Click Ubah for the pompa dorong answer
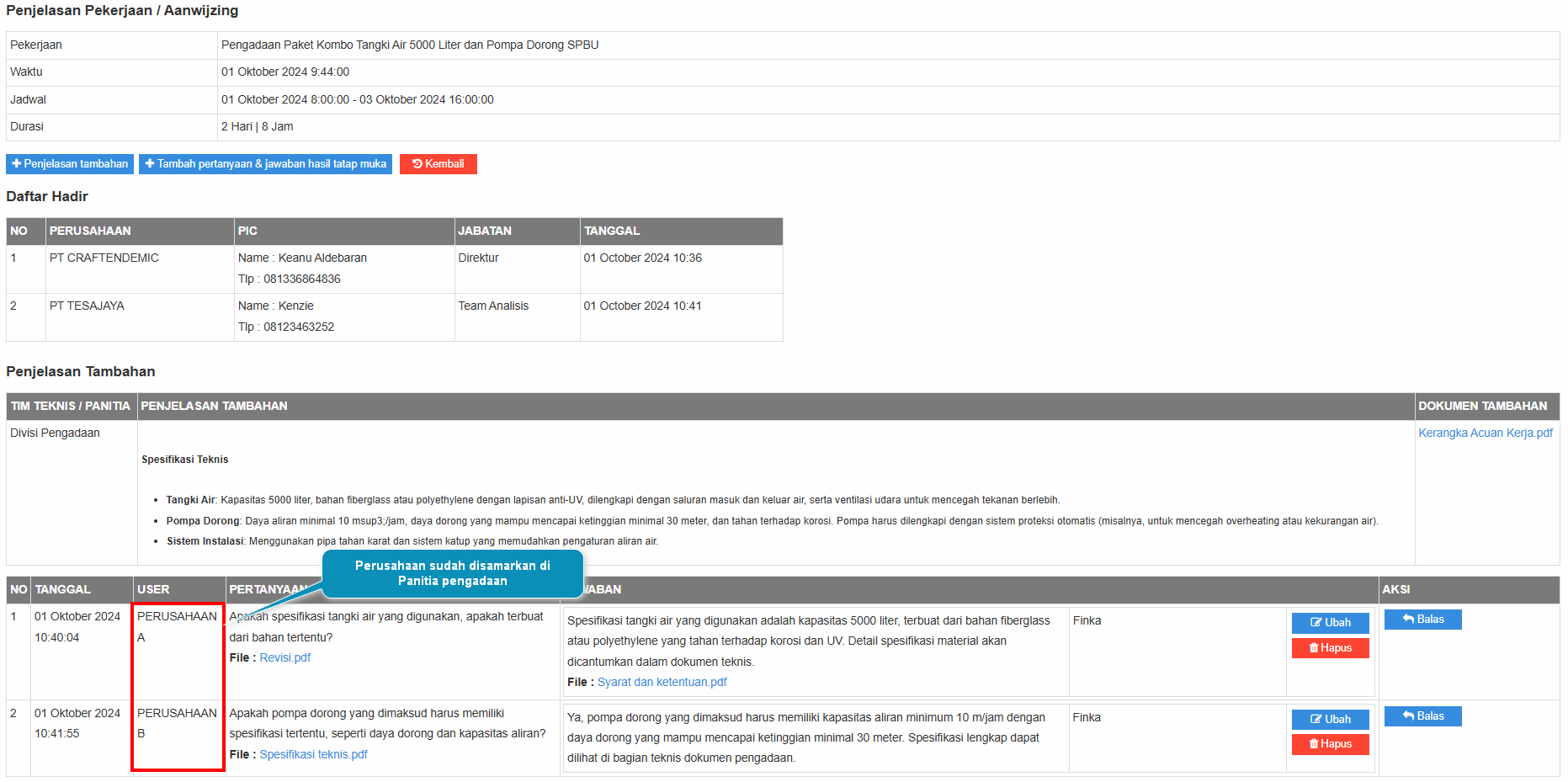The width and height of the screenshot is (1568, 782). (1330, 720)
